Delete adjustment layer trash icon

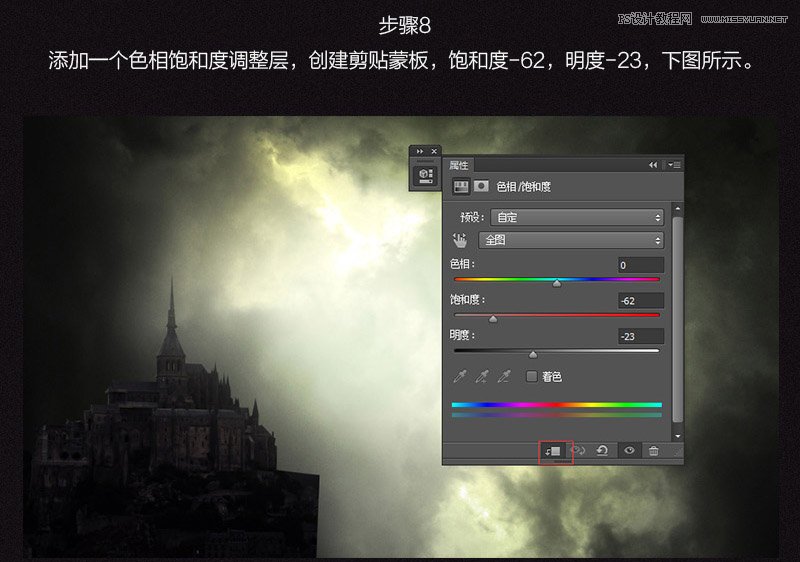[654, 451]
